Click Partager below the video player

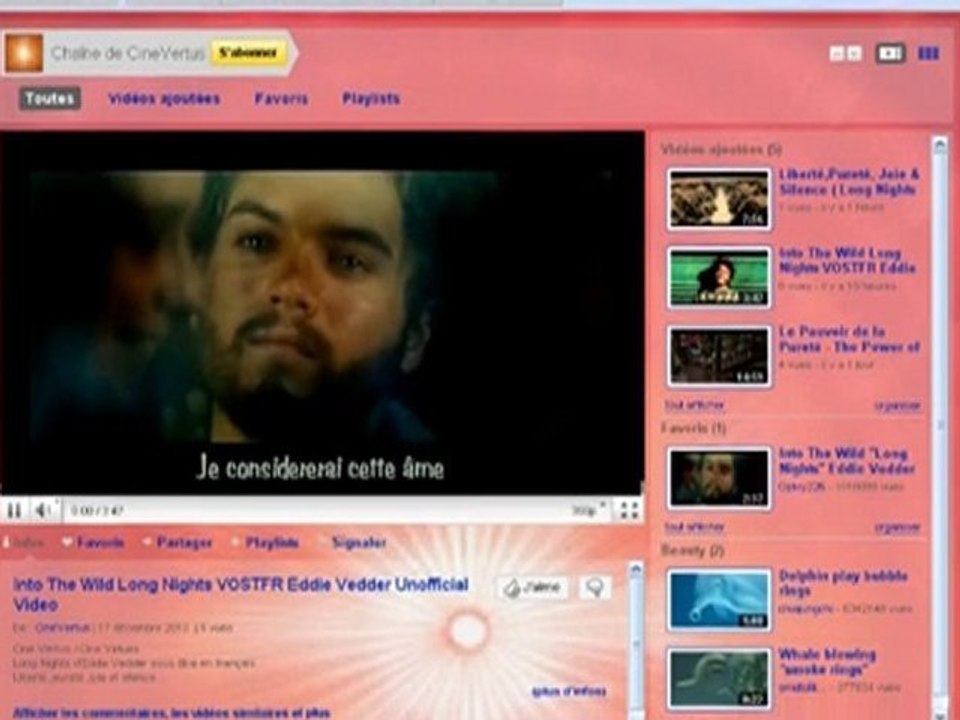point(178,542)
